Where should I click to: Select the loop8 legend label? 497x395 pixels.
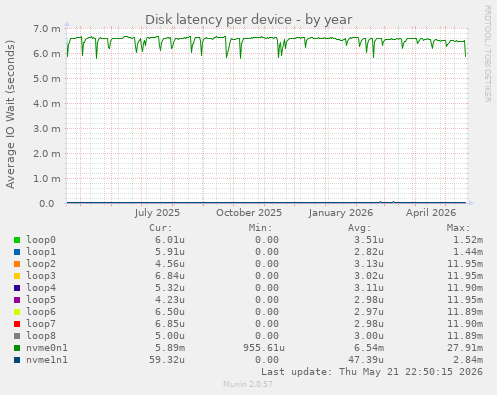tap(41, 336)
